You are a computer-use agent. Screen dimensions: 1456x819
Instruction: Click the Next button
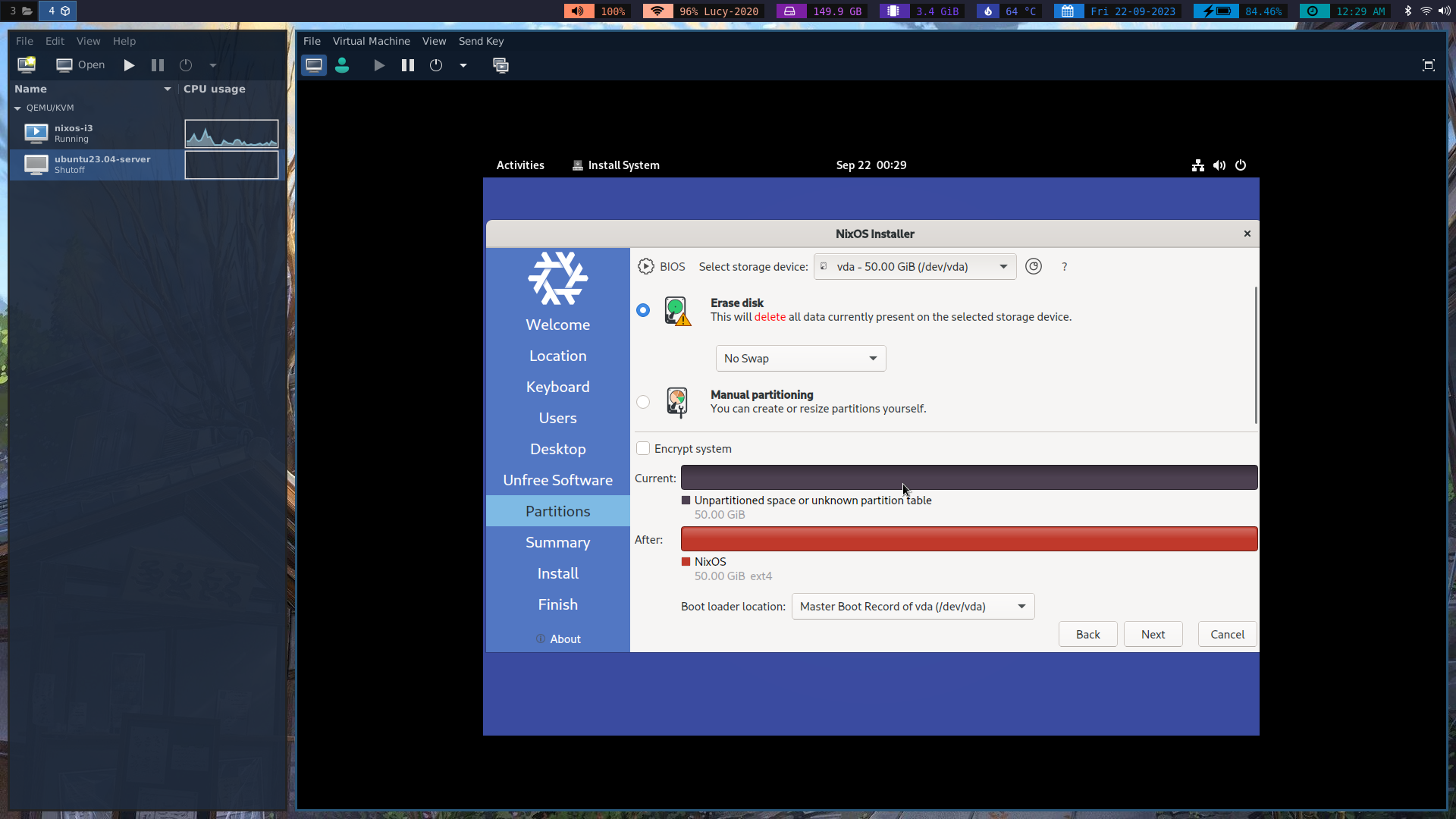[x=1153, y=634]
